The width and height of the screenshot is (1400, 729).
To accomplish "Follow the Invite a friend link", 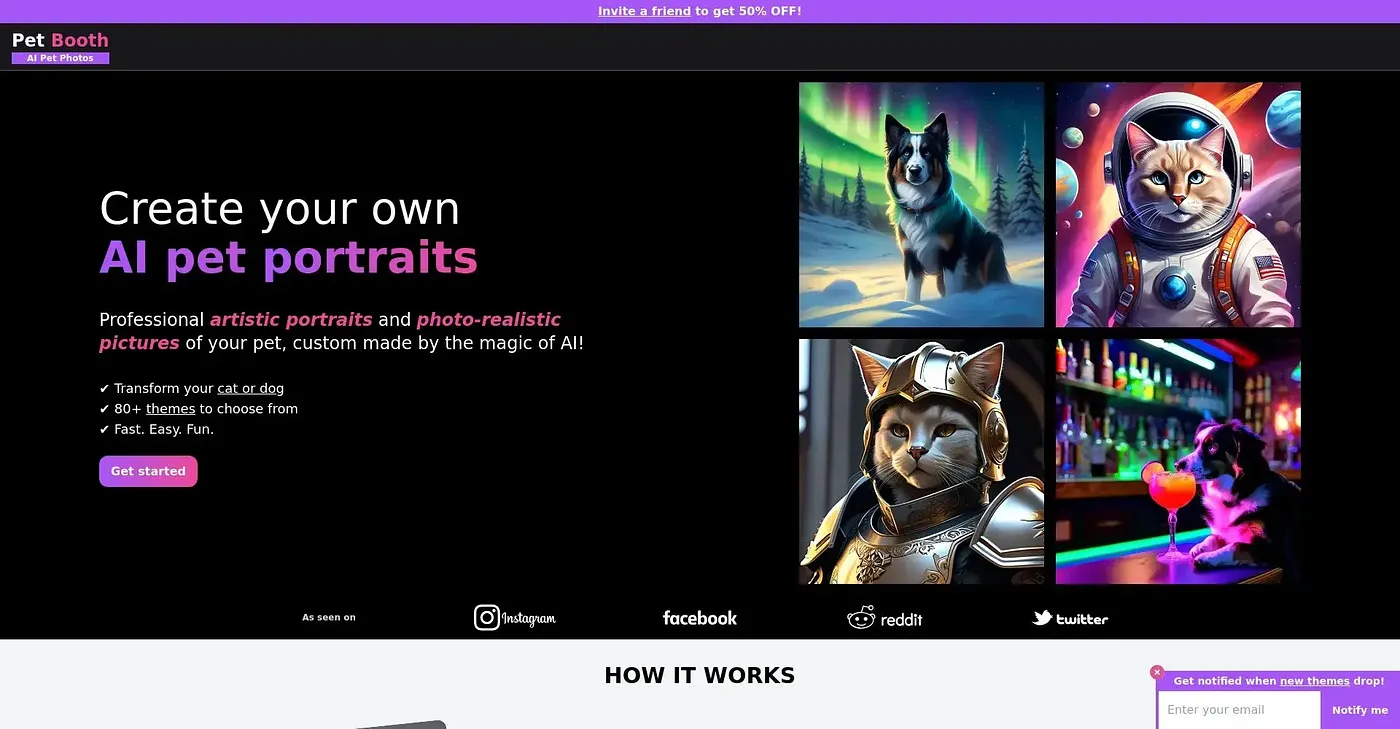I will point(644,11).
